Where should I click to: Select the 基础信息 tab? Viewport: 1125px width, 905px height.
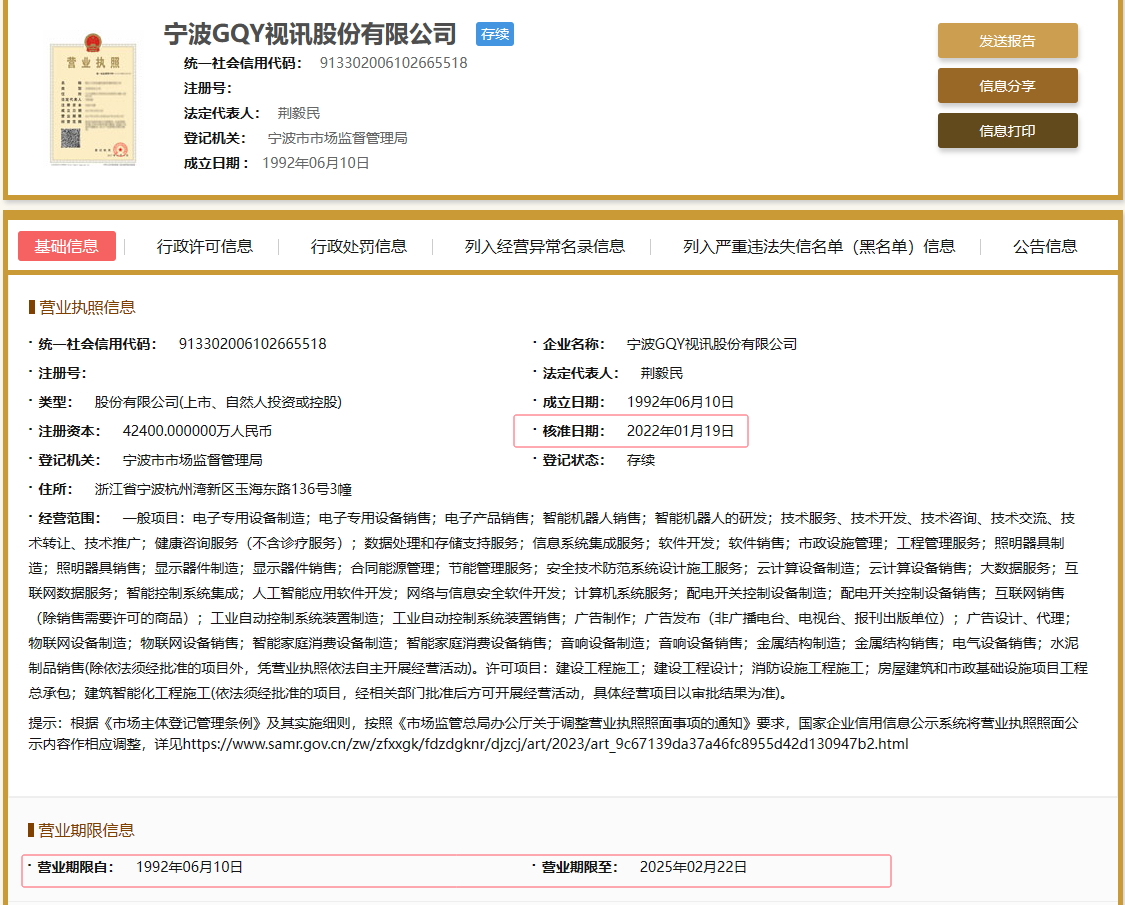[67, 246]
